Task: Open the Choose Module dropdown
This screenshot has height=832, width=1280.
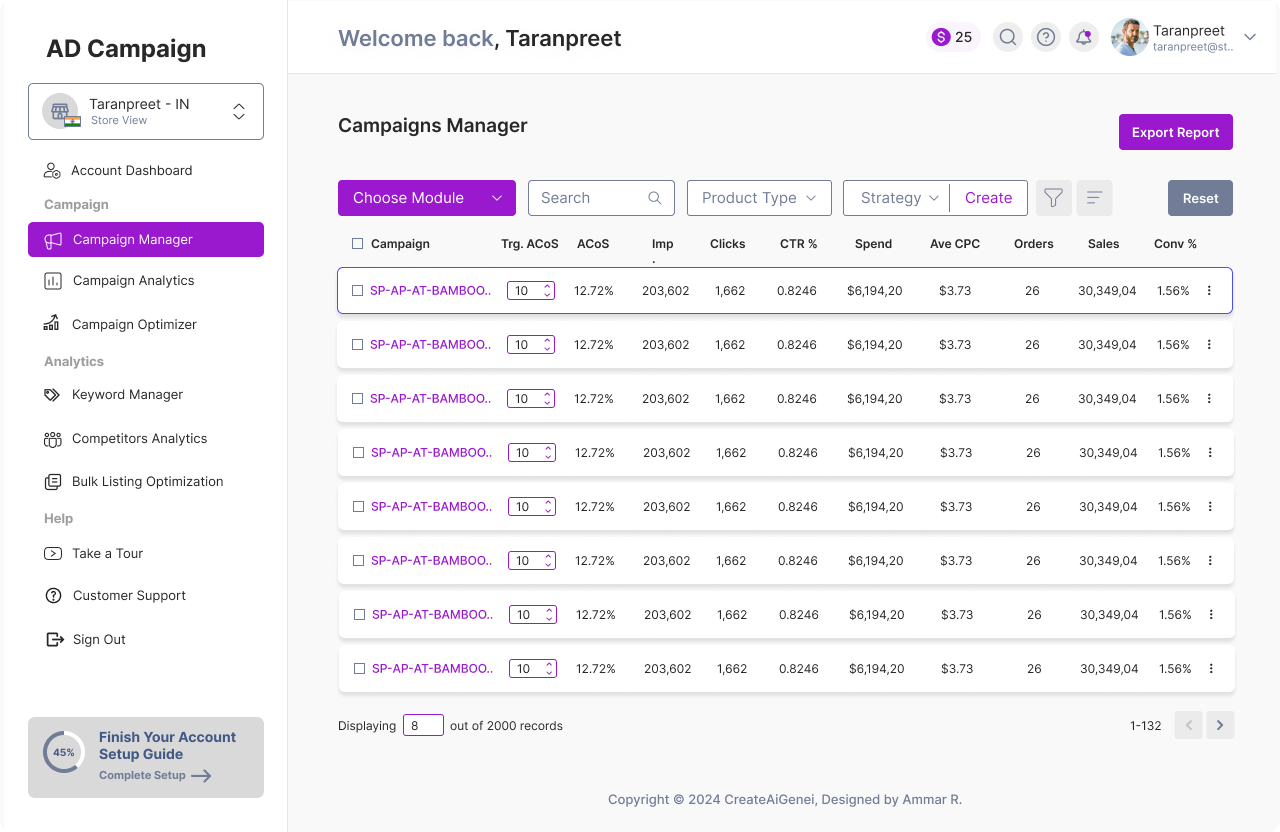Action: click(427, 198)
